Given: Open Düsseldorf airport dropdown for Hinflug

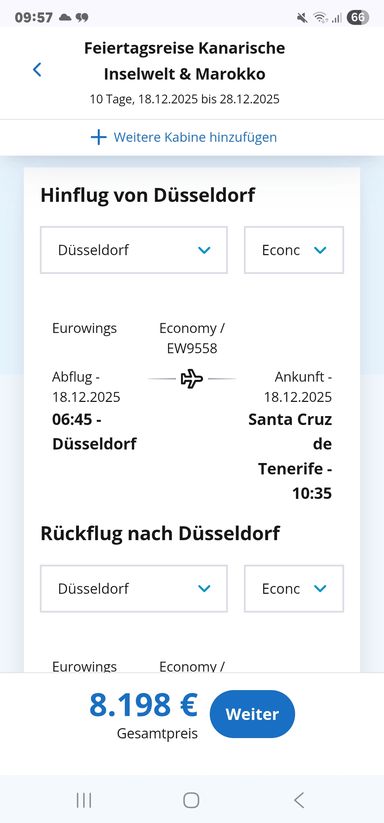Looking at the screenshot, I should click(134, 250).
